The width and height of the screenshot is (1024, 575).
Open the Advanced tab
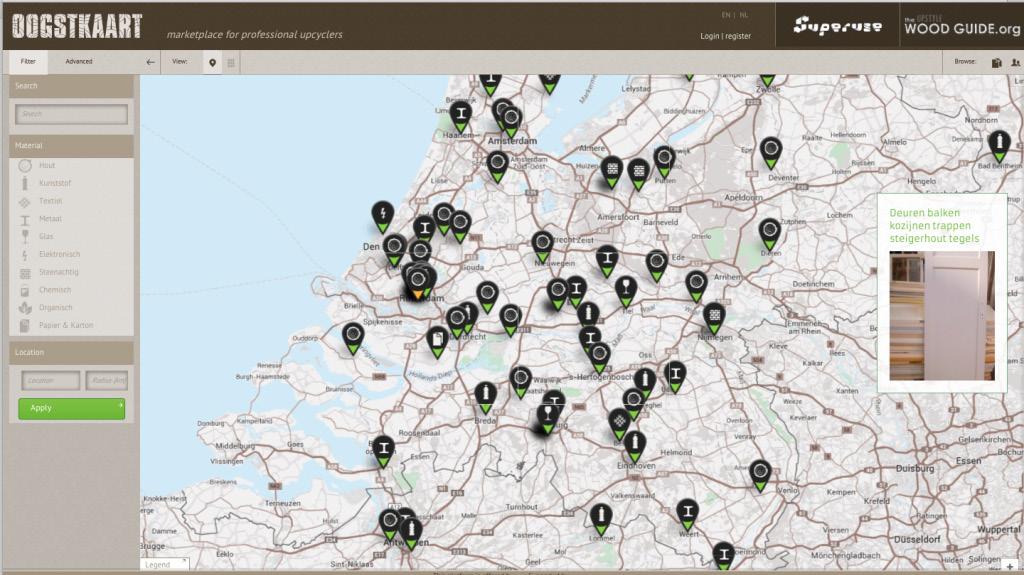[79, 61]
